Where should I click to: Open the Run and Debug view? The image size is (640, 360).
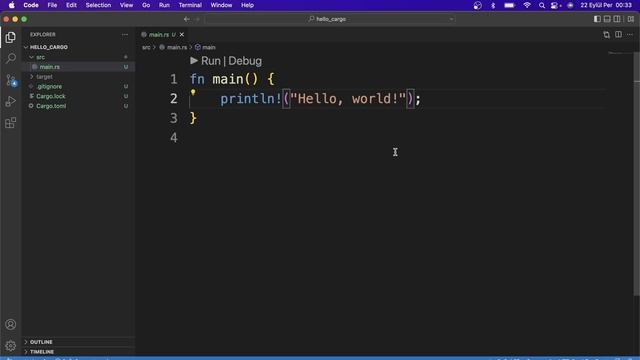11,101
